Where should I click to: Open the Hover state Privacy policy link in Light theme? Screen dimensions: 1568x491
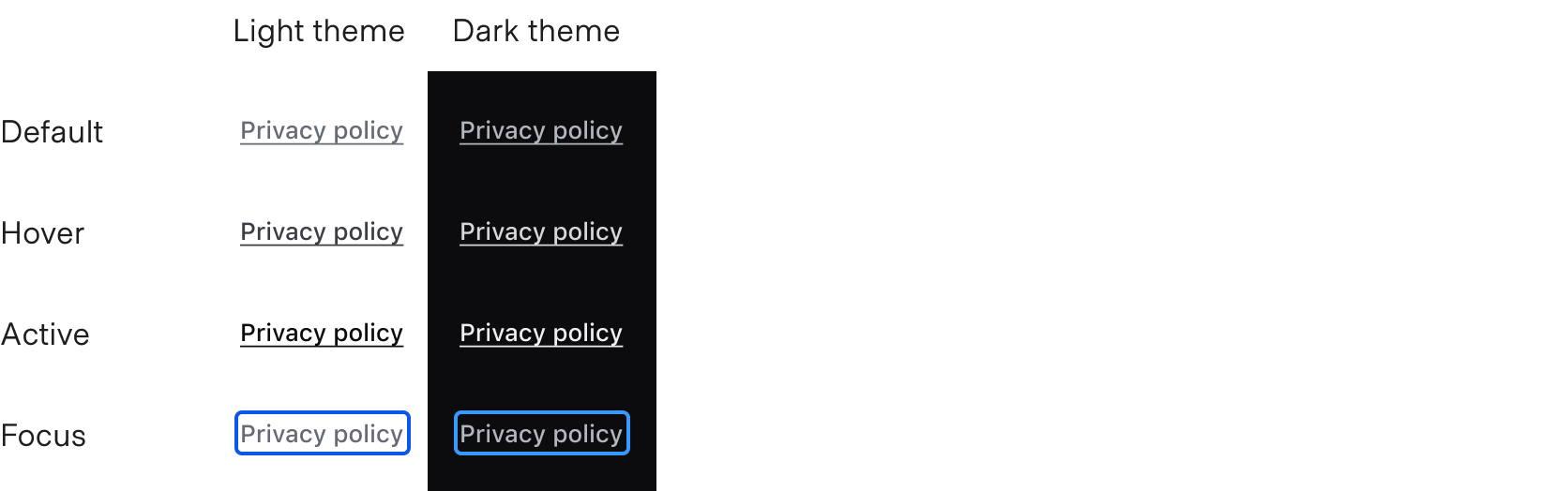point(322,231)
